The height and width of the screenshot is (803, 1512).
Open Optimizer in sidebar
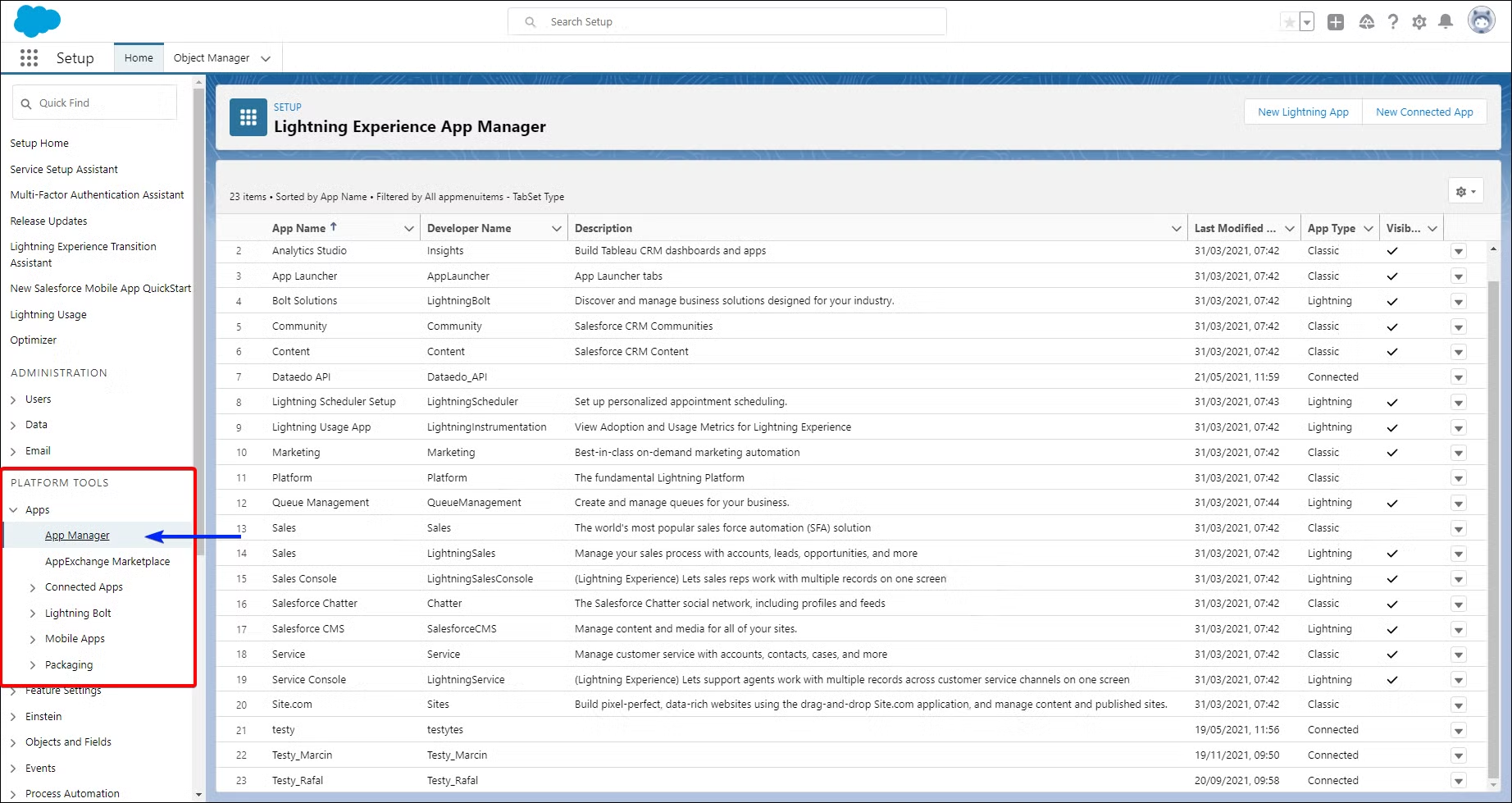pyautogui.click(x=34, y=340)
